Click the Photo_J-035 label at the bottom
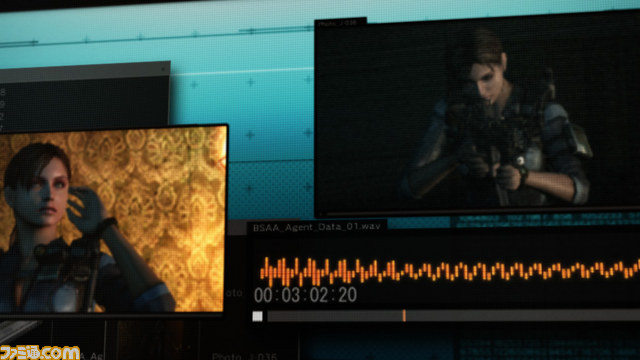 [244, 356]
